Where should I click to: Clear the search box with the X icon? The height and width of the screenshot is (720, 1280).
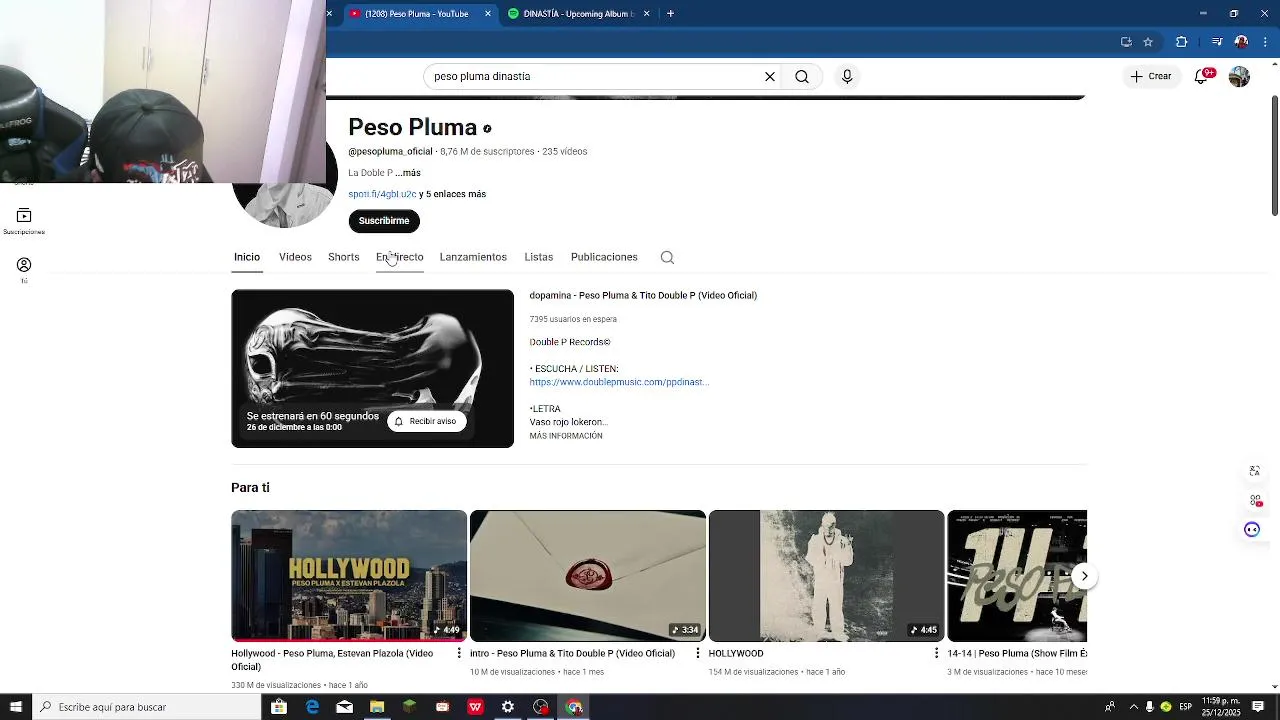click(770, 76)
